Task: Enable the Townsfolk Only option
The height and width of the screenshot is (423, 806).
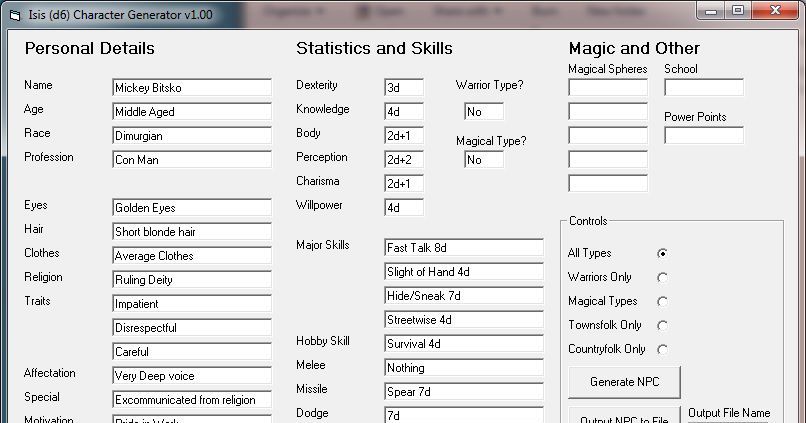Action: click(x=662, y=325)
